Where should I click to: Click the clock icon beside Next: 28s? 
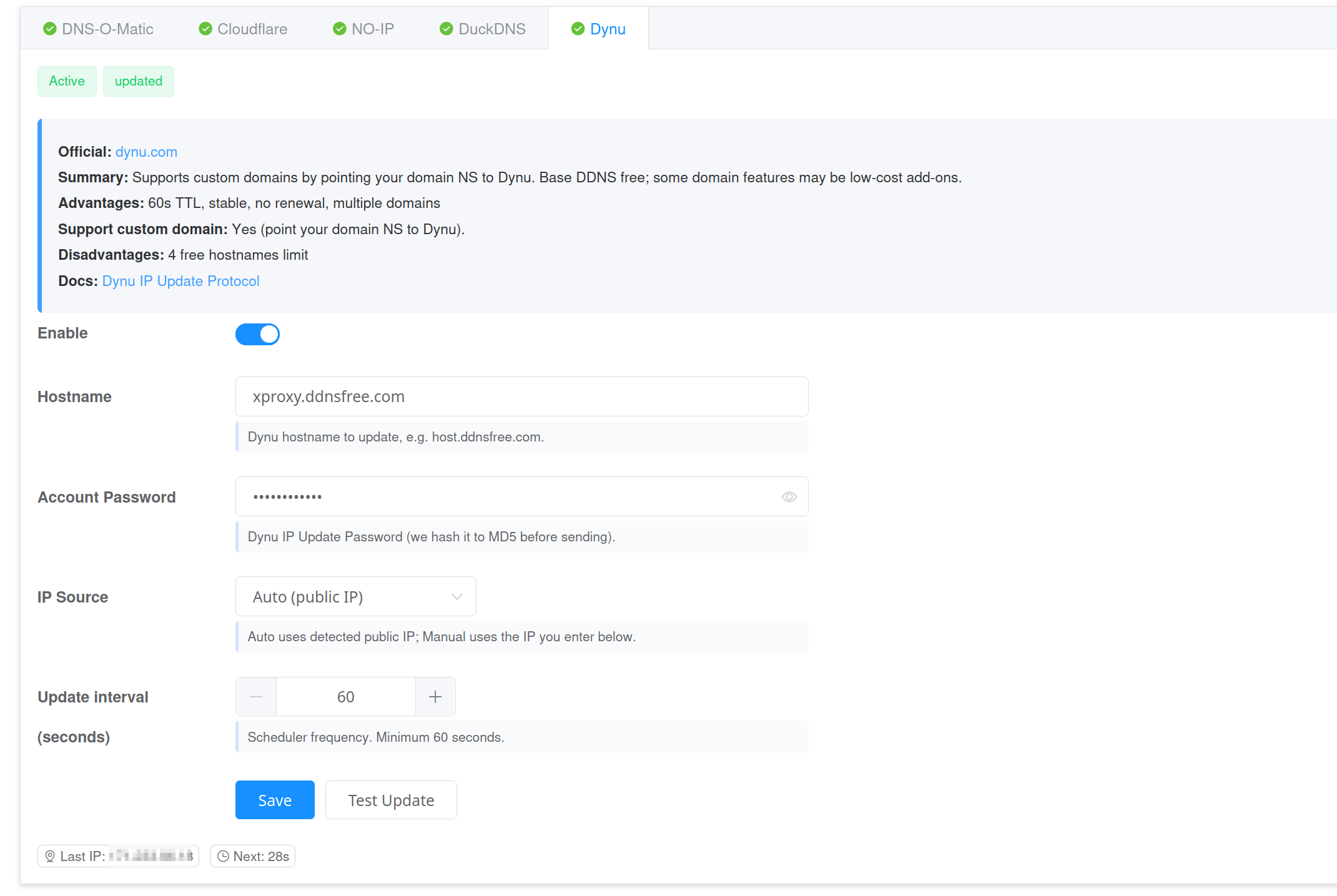pos(223,856)
